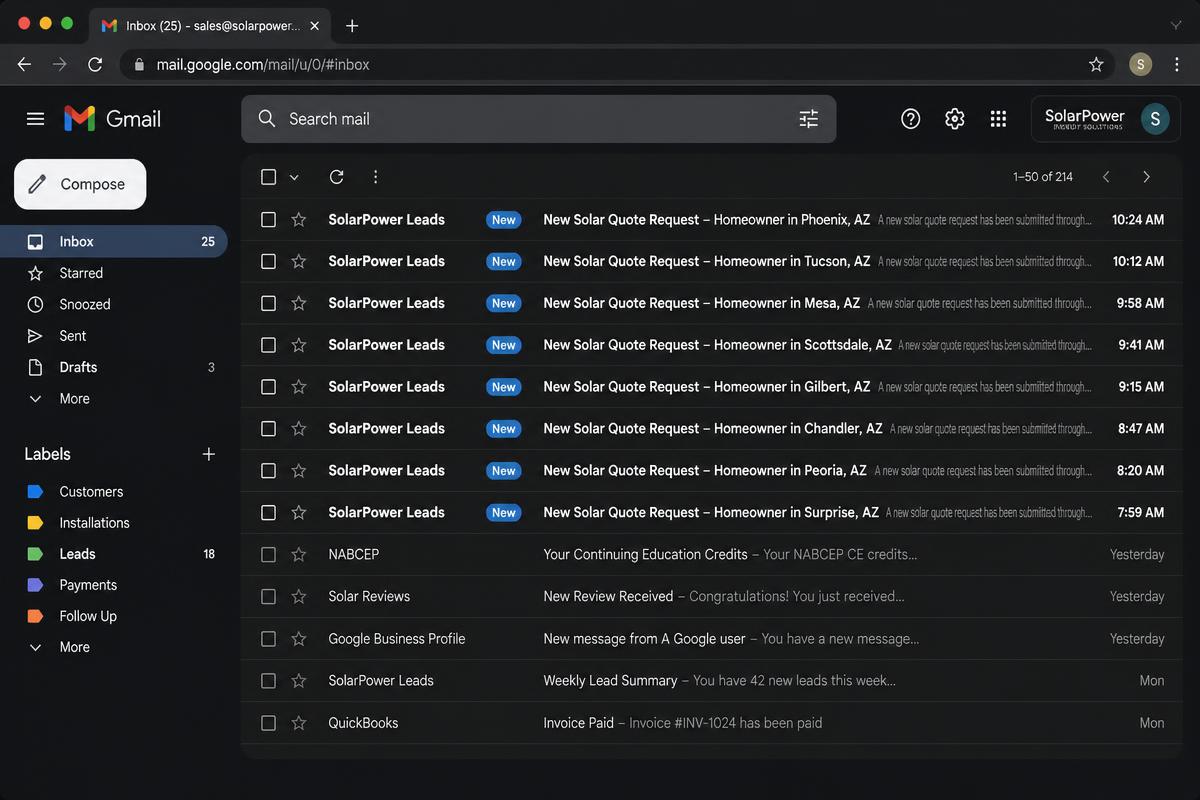The width and height of the screenshot is (1200, 800).
Task: Star the QuickBooks Invoice Paid email
Action: coord(298,722)
